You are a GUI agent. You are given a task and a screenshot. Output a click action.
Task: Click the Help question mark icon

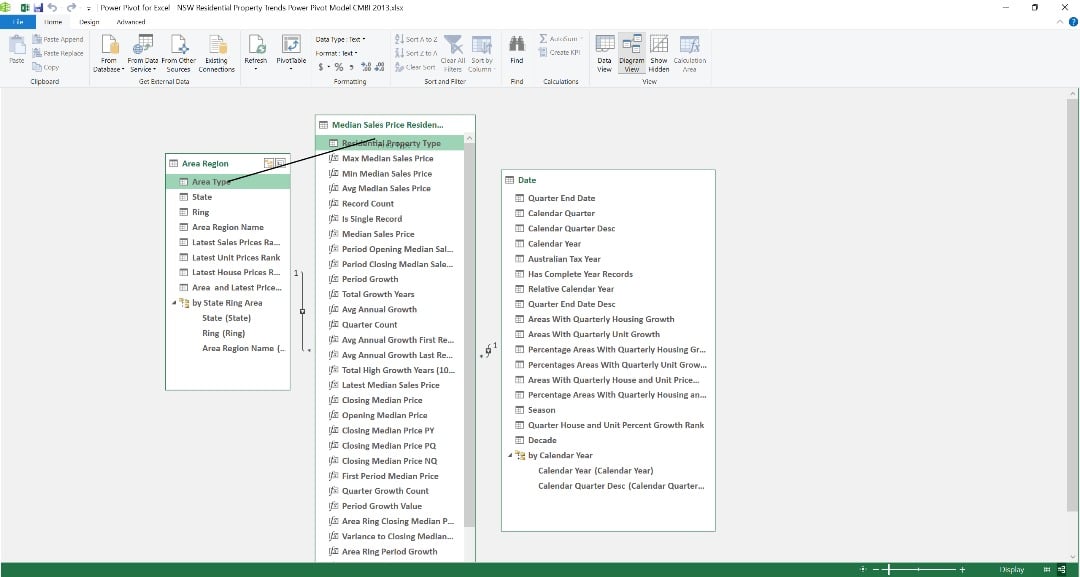tap(1073, 22)
